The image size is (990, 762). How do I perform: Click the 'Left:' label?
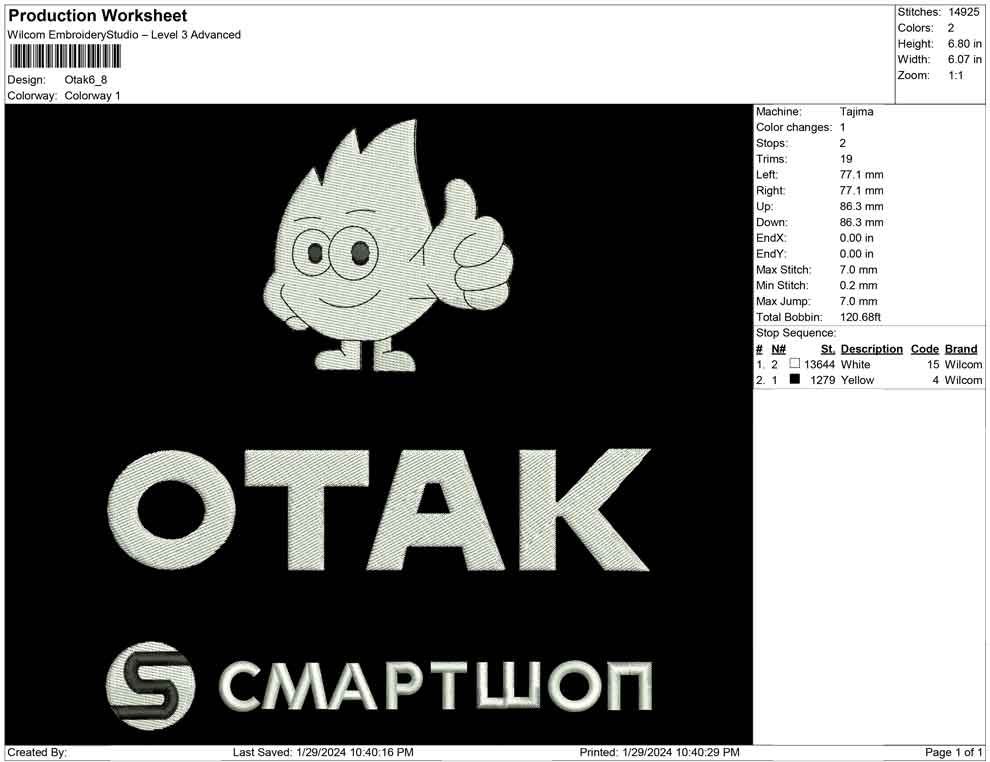(x=767, y=175)
